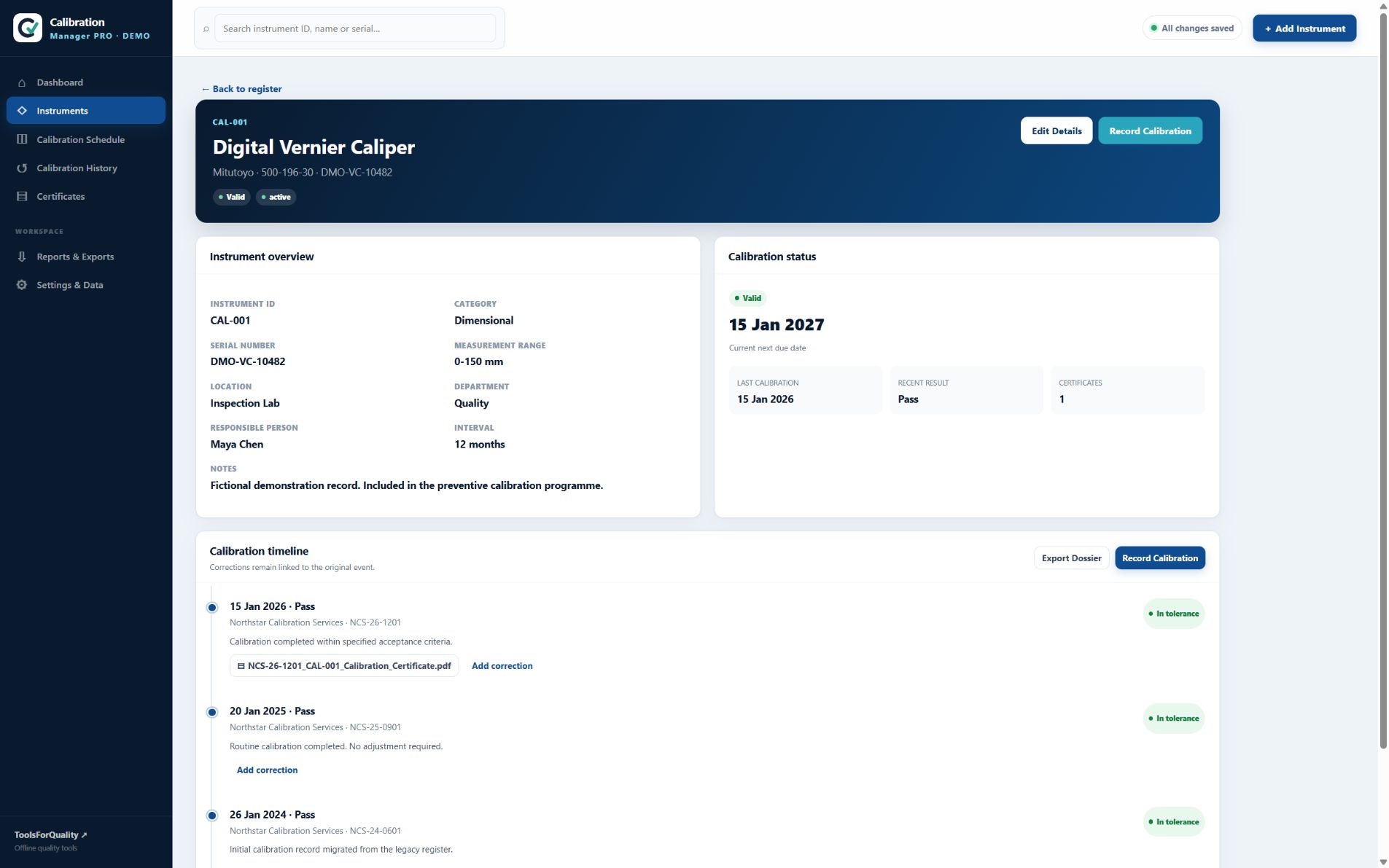
Task: Select the 20 Jan 2025 timeline marker
Action: (x=212, y=712)
